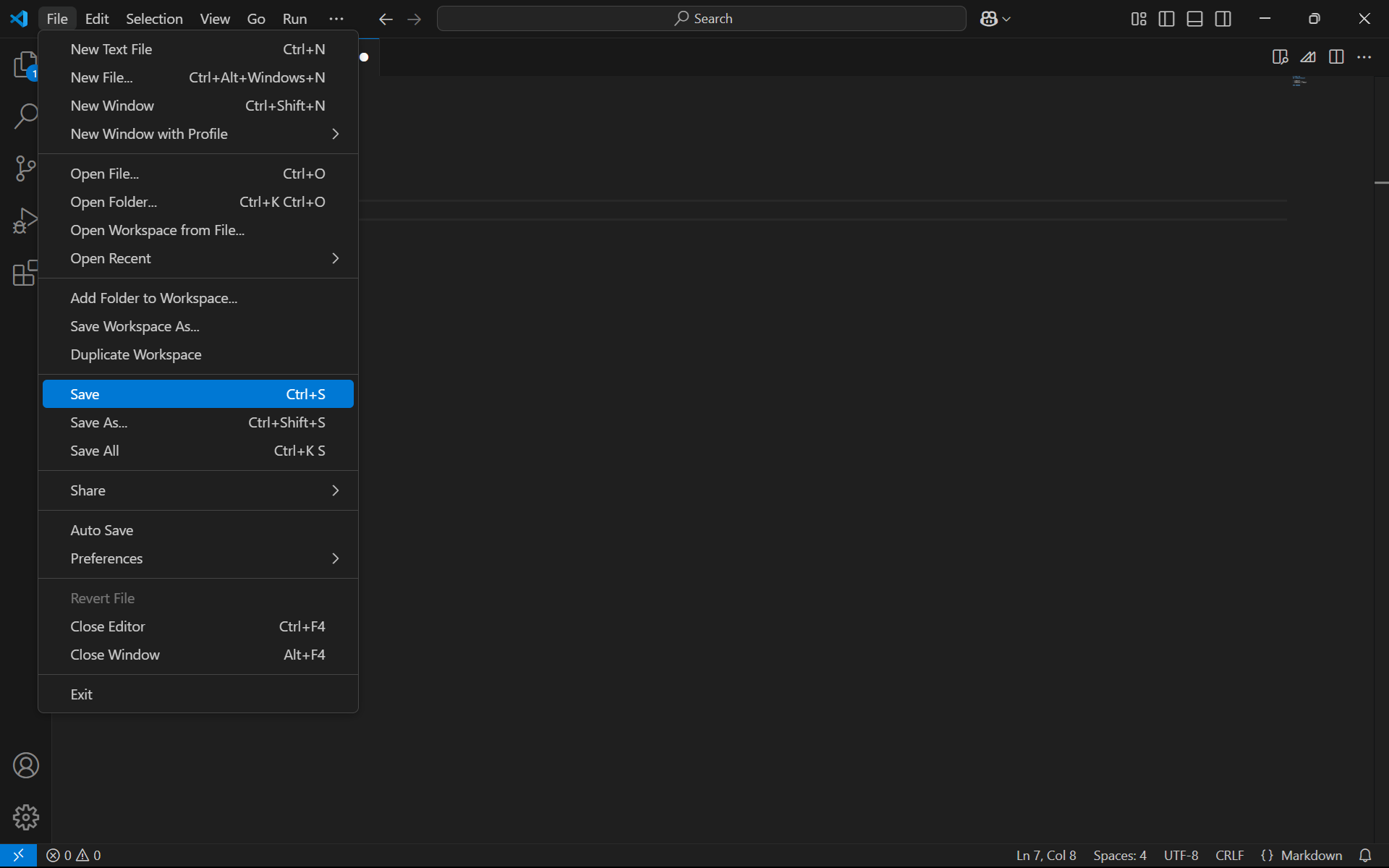
Task: Open the Explorer view in activity bar
Action: point(25,65)
